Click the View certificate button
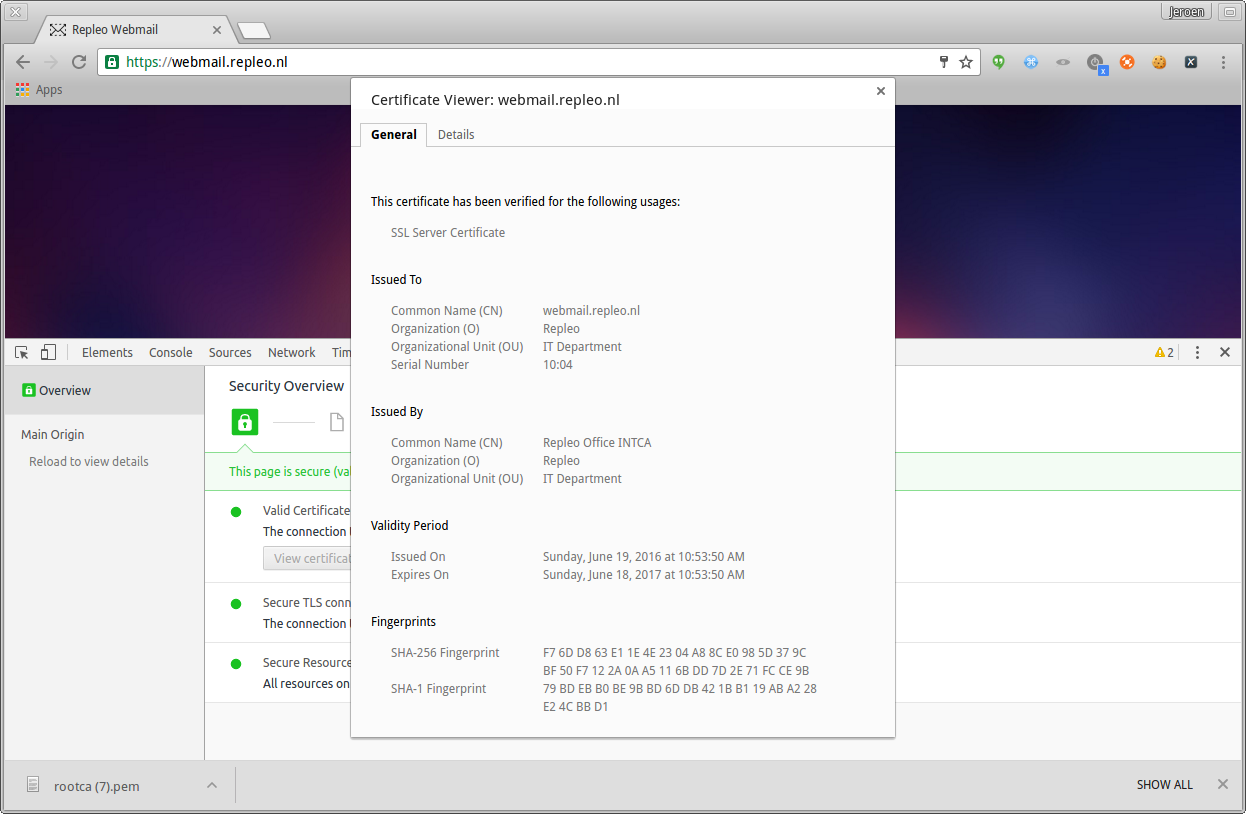Screen dimensions: 1246x814 [307, 558]
